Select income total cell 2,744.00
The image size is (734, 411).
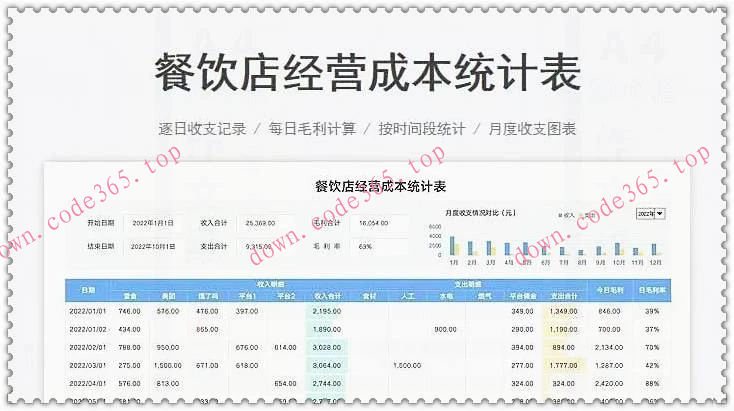[x=327, y=383]
